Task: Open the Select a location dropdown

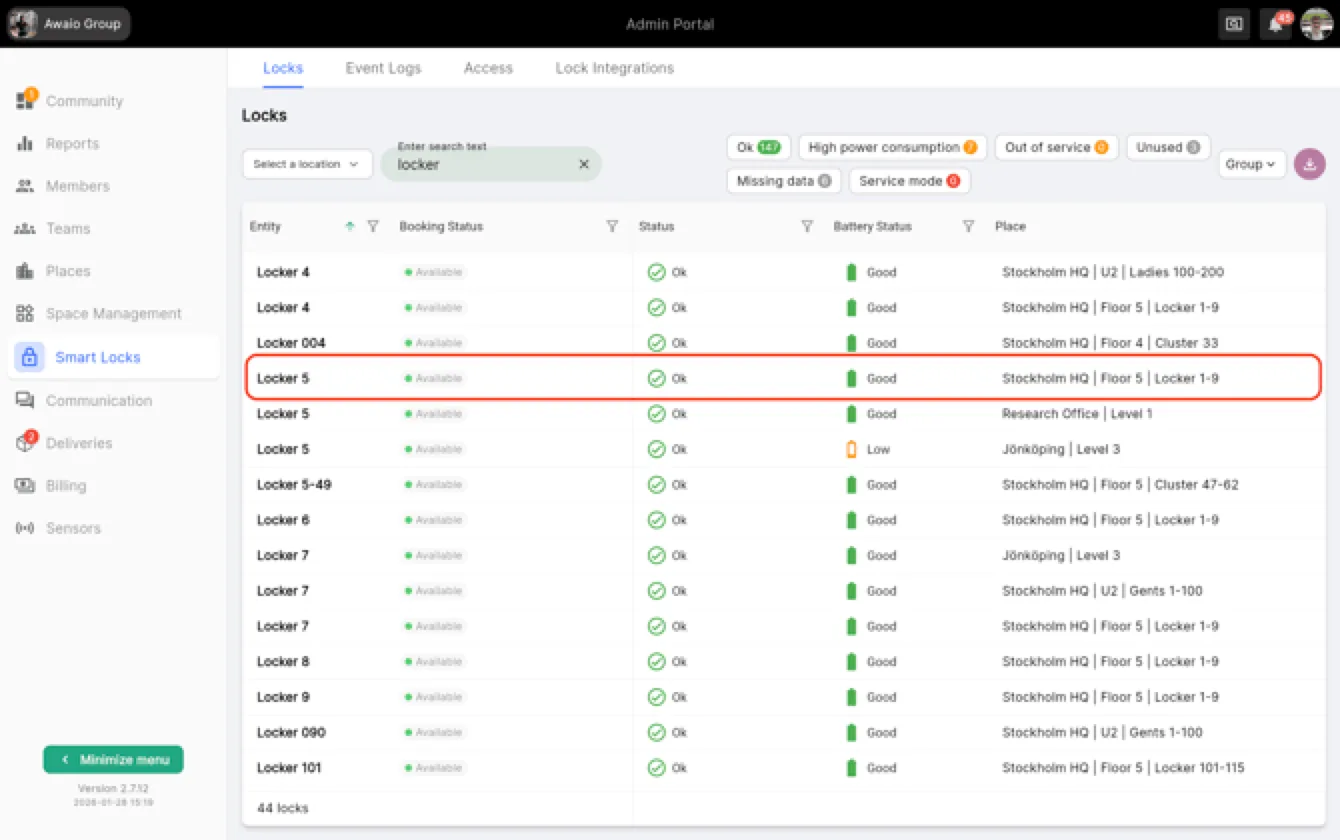Action: click(307, 164)
